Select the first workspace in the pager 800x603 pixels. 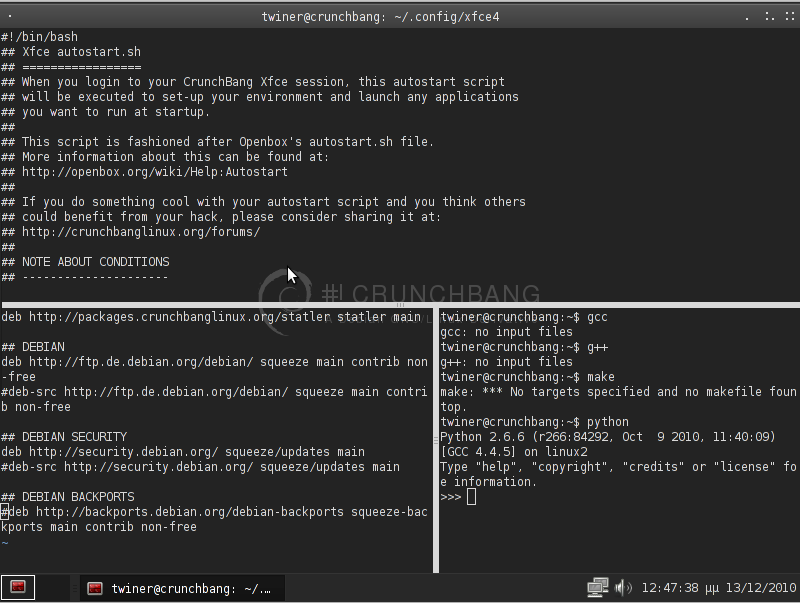pos(18,588)
